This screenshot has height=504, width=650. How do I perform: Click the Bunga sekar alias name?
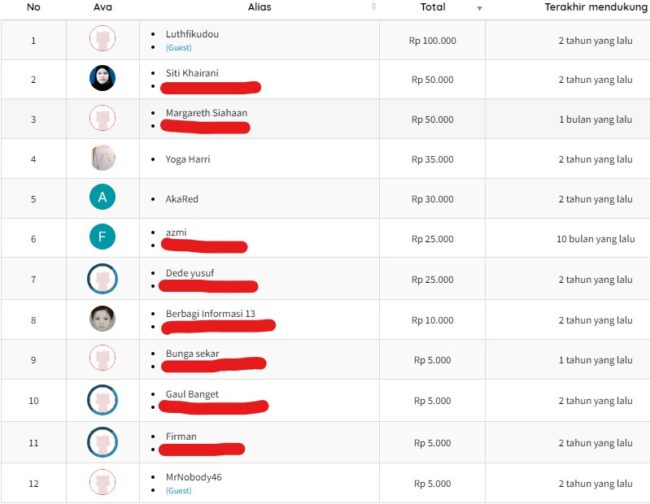tap(192, 354)
